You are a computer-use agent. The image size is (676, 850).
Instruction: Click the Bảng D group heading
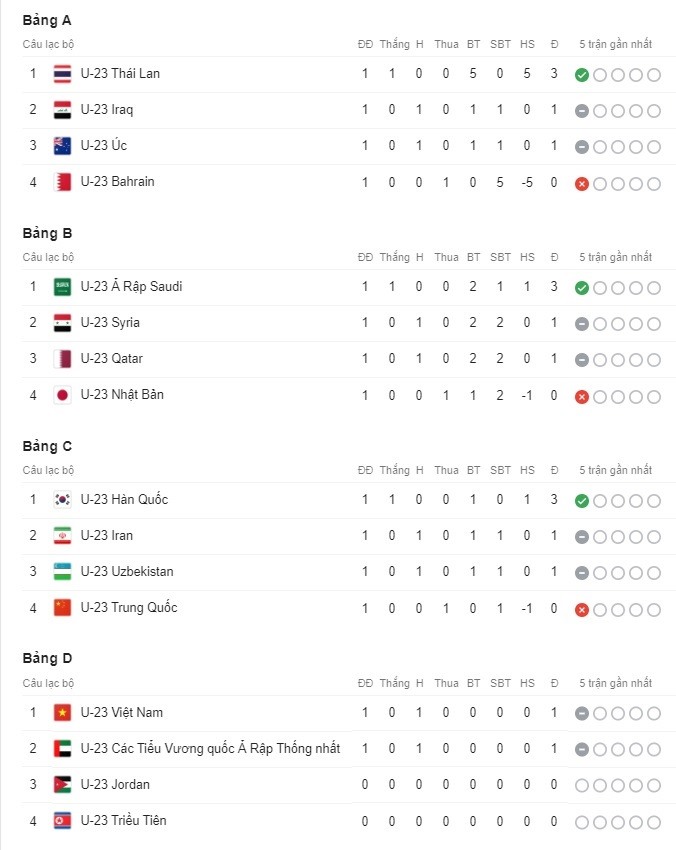click(47, 658)
